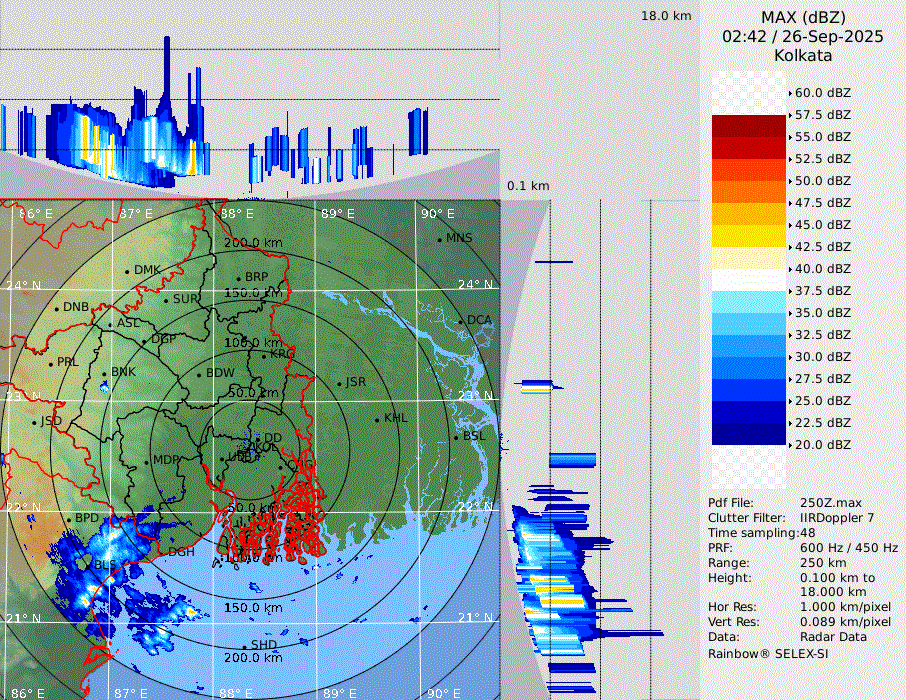
Task: Select the PRL station marker
Action: click(x=50, y=363)
